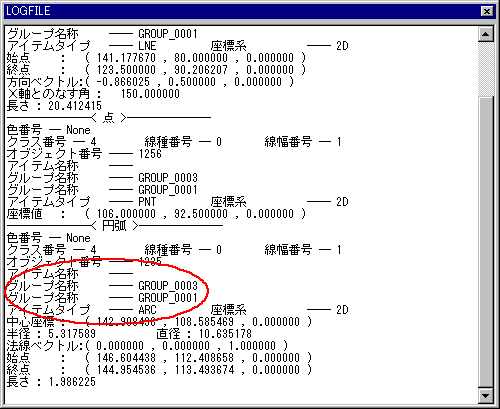
Task: Click the radius value 5.317589
Action: (72, 334)
